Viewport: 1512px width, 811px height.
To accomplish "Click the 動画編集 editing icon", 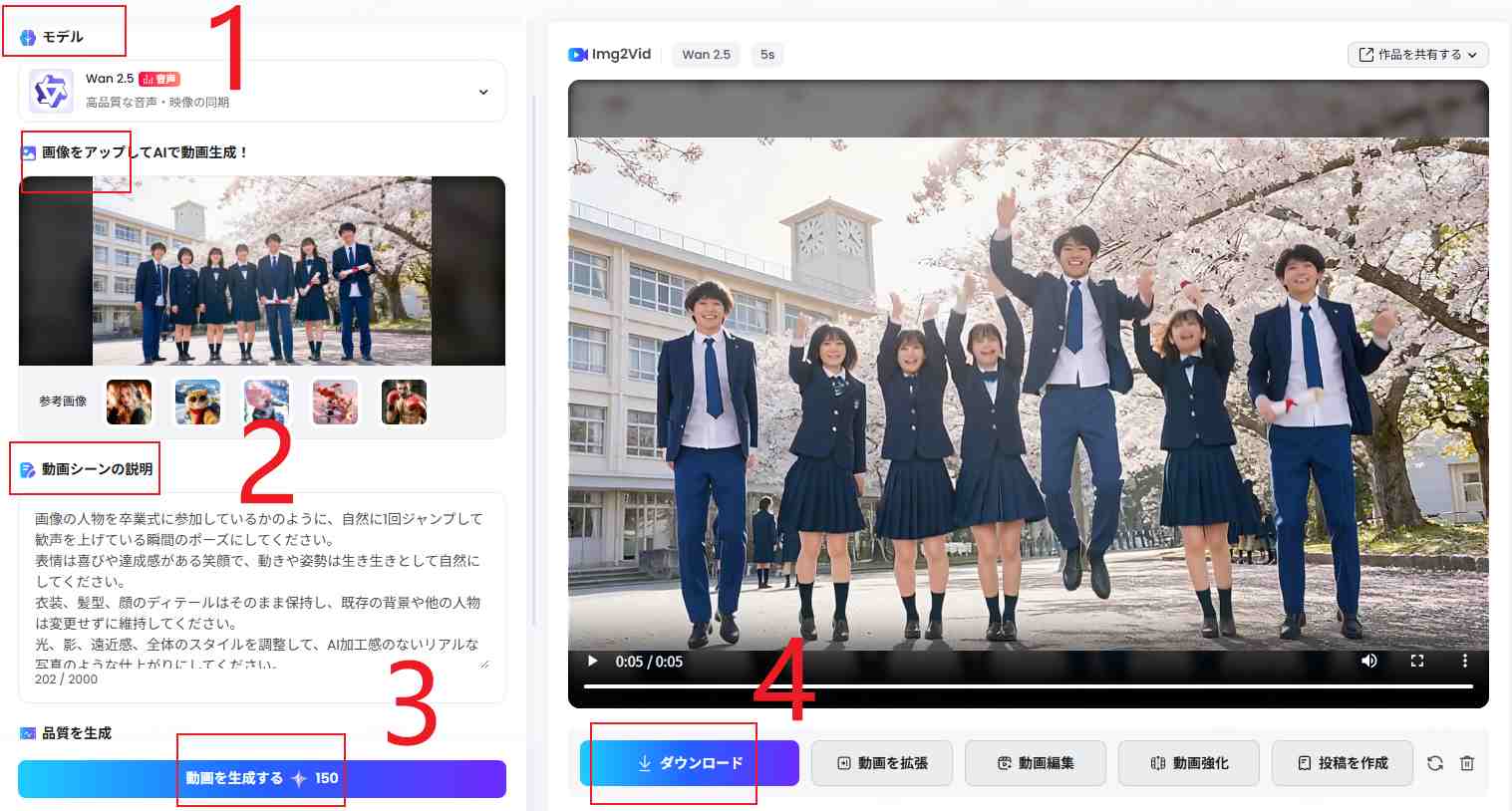I will point(1002,762).
